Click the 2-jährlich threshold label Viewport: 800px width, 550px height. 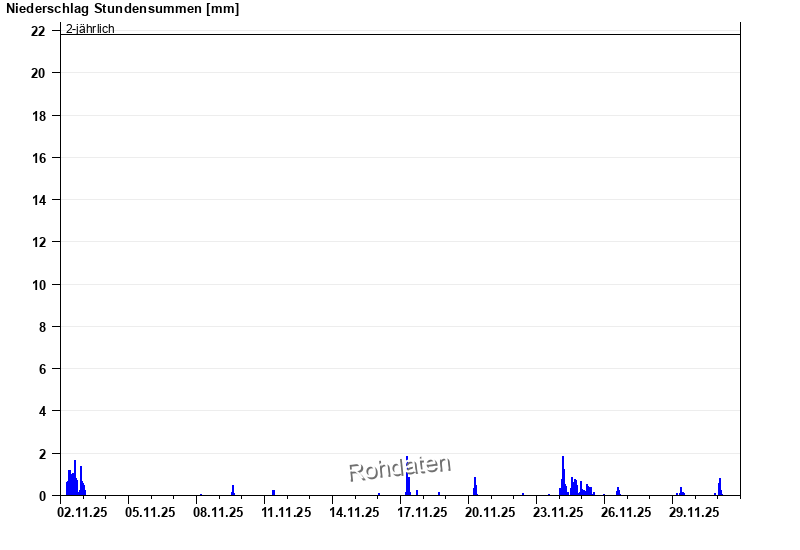(90, 28)
